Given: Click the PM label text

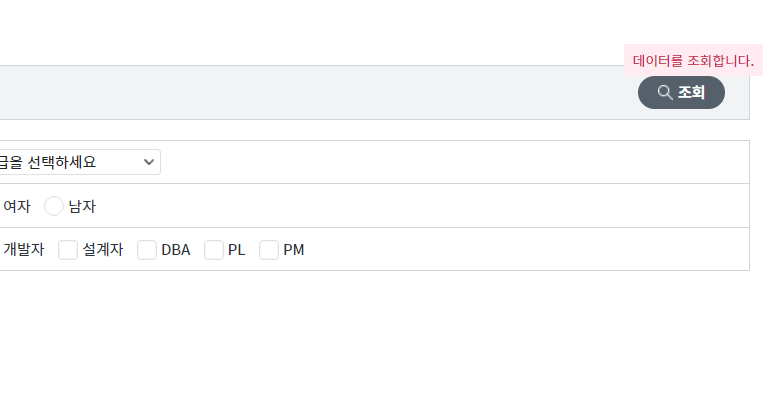Looking at the screenshot, I should pyautogui.click(x=294, y=250).
